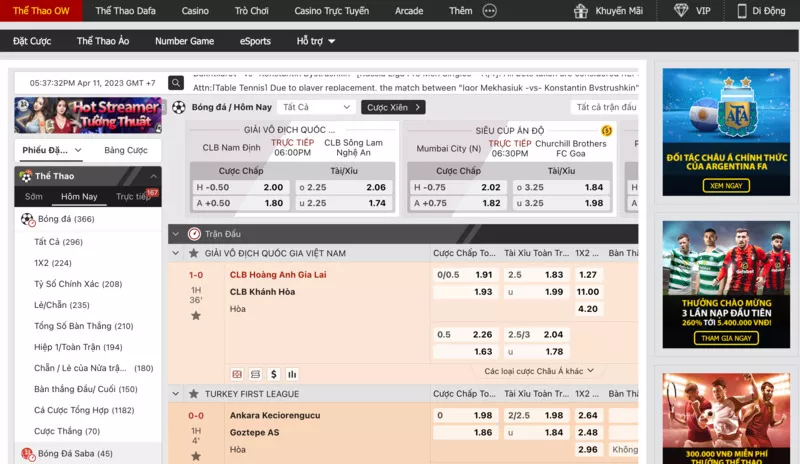
Task: Open the 300.000 VND miễn phí banner
Action: point(726,419)
